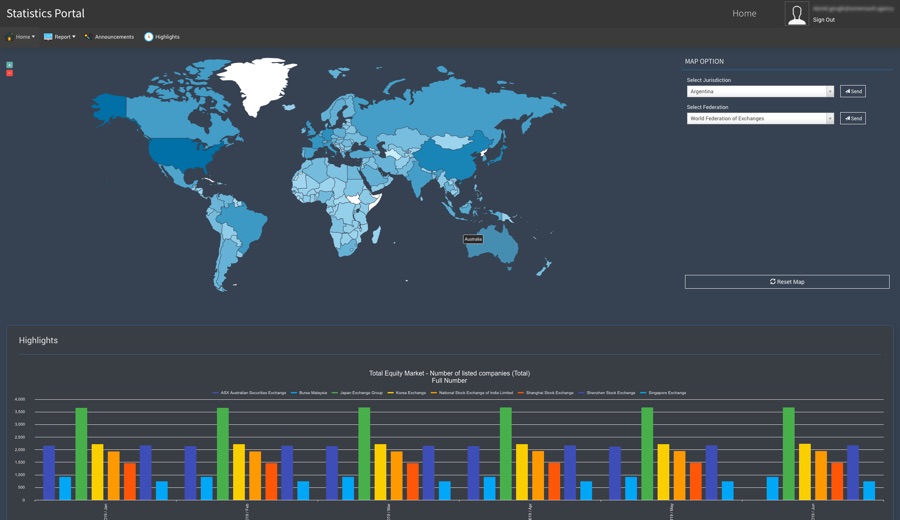Expand the Report menu arrow

pos(74,37)
